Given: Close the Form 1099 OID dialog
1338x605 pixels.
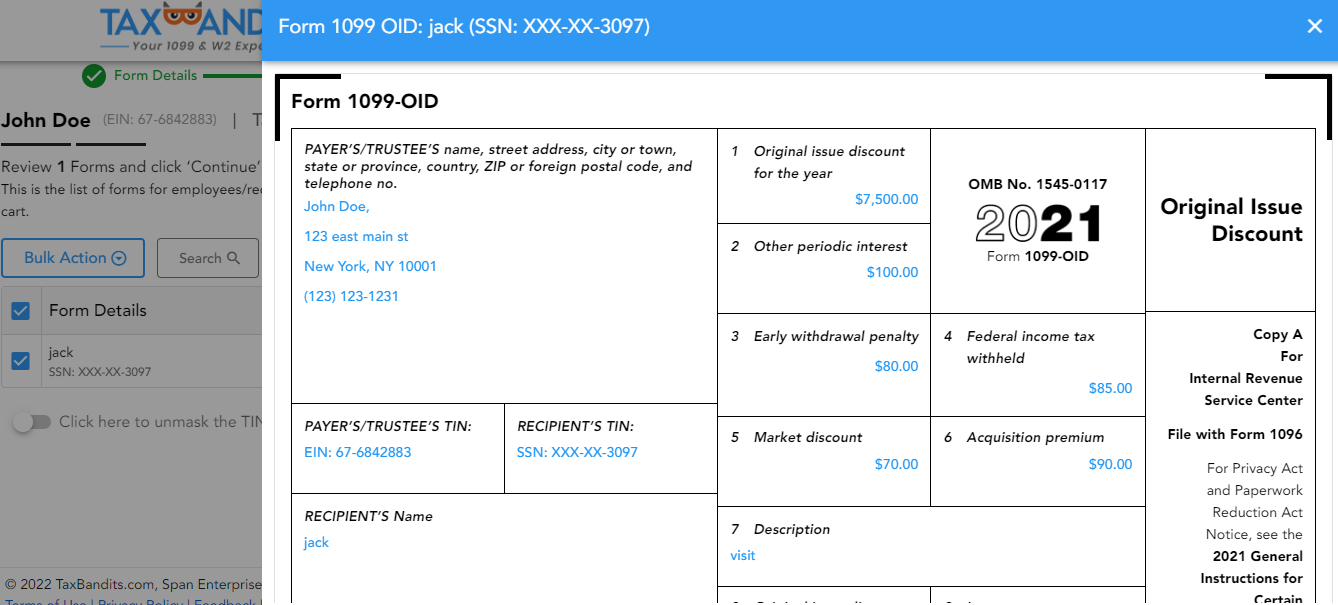Looking at the screenshot, I should (1314, 26).
